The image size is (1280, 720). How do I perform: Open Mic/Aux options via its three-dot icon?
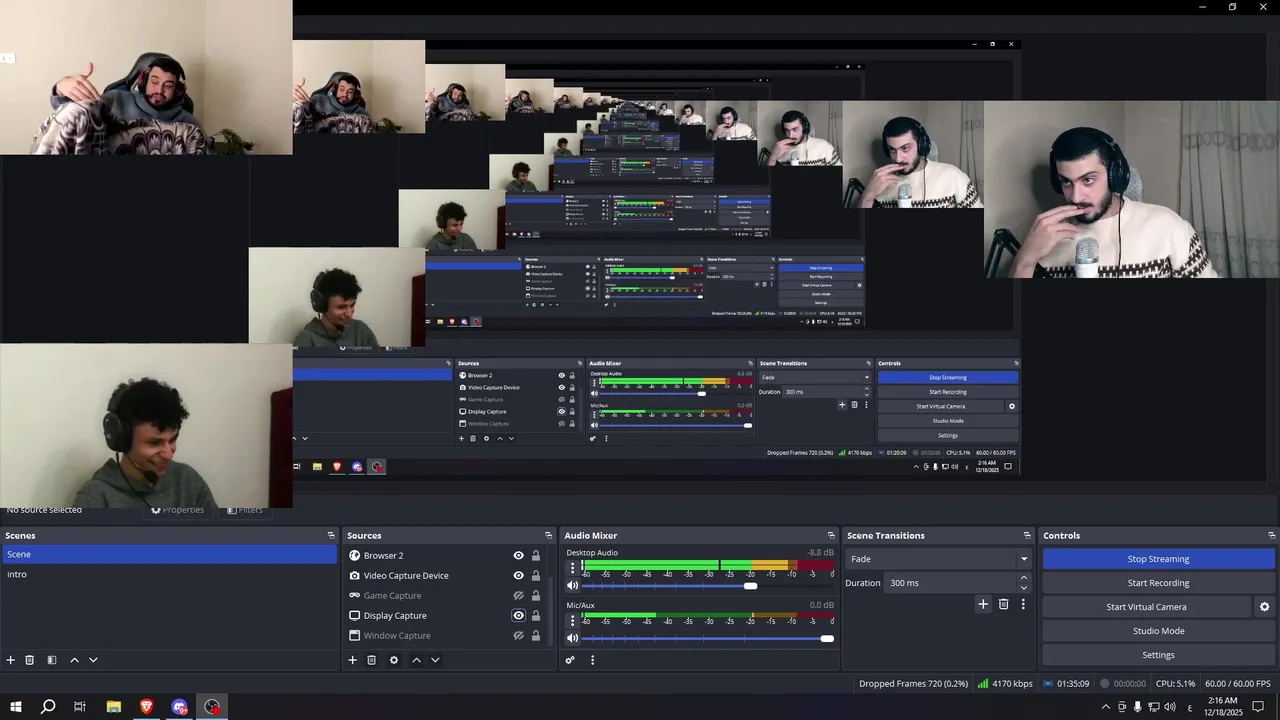(x=573, y=621)
